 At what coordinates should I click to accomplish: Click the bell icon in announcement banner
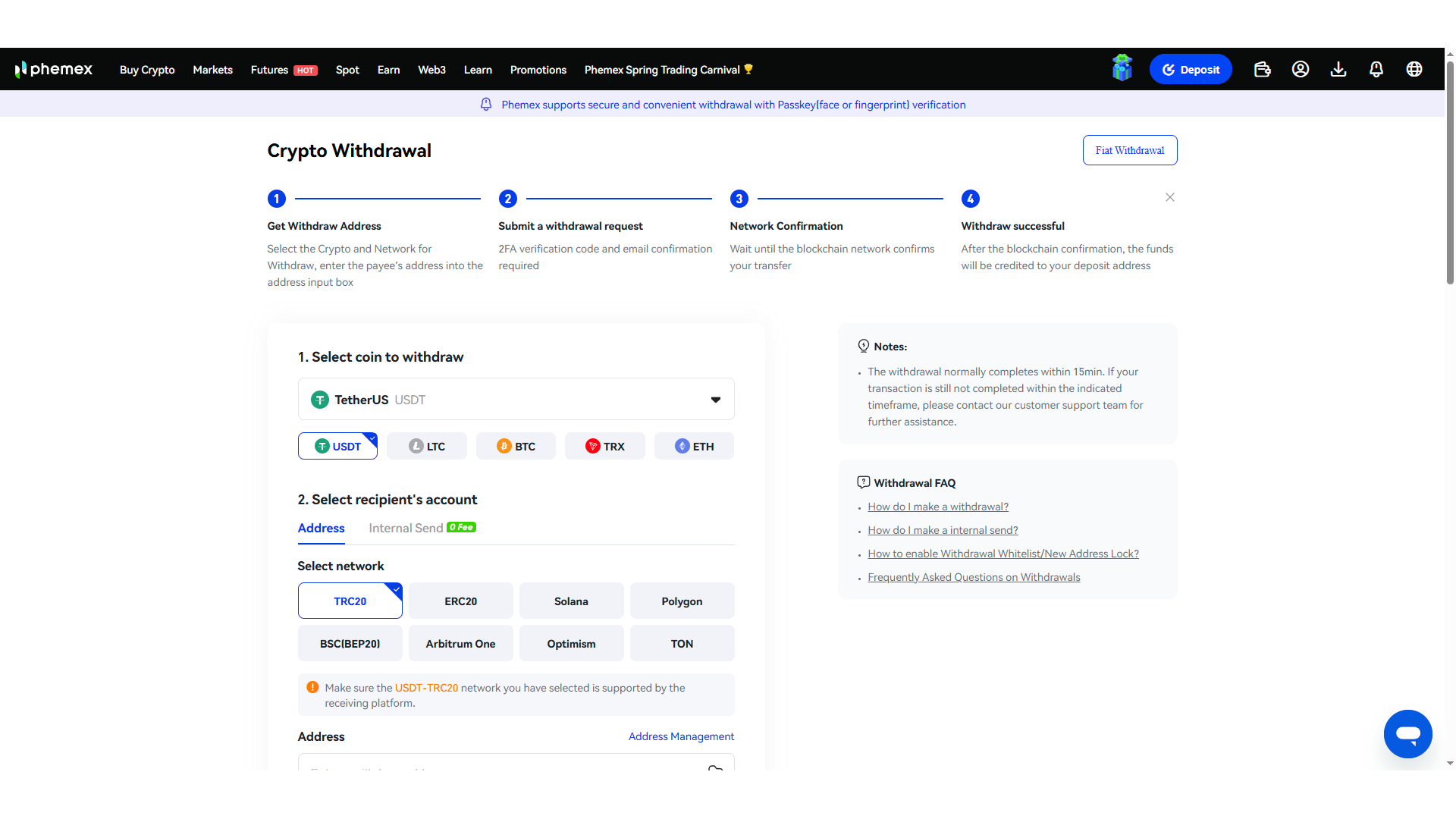486,104
